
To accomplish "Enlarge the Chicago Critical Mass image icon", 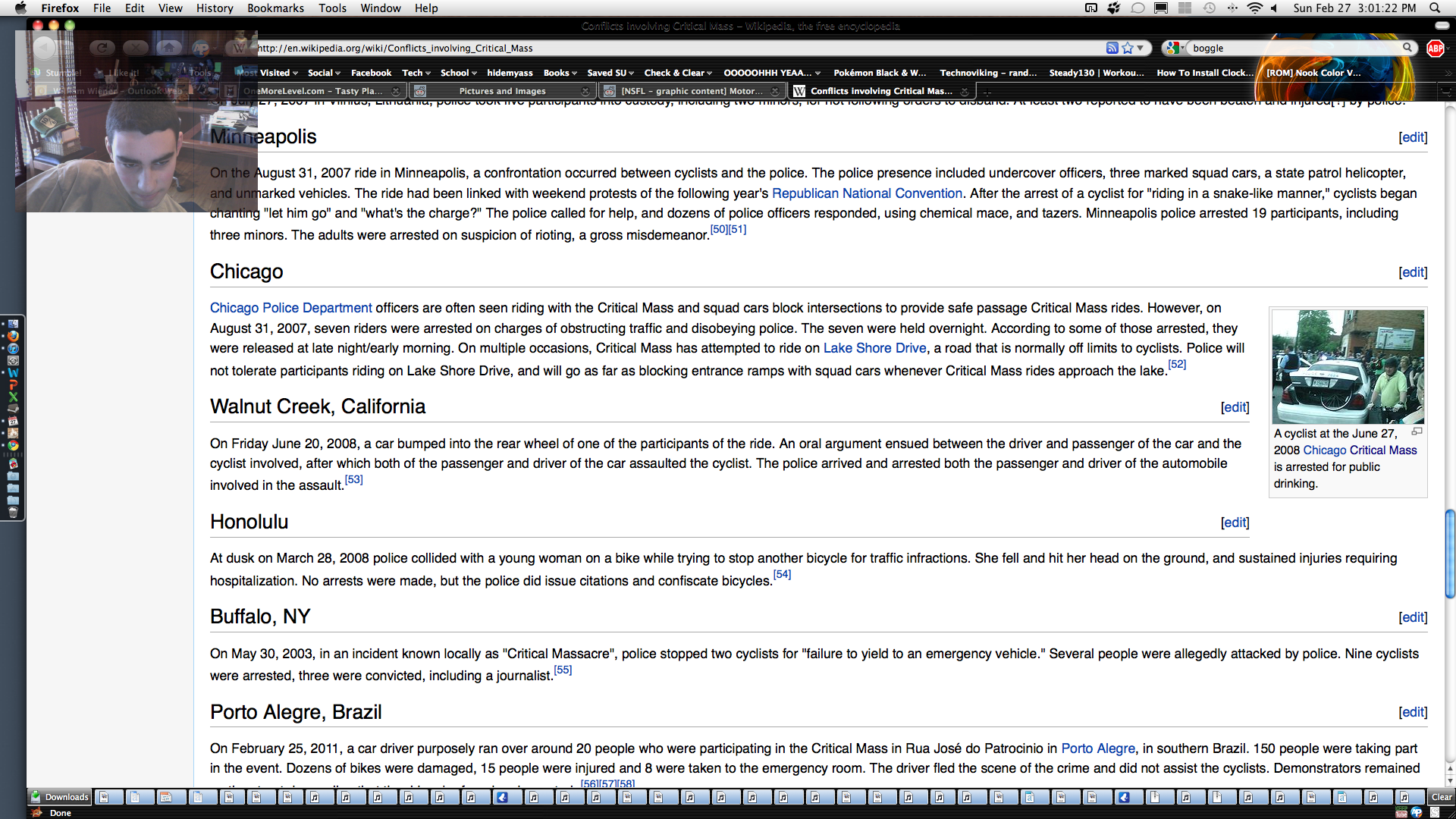I will [1417, 431].
